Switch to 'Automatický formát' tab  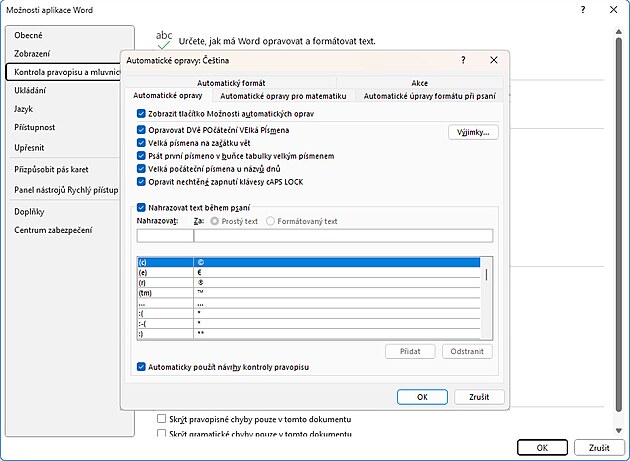pyautogui.click(x=231, y=82)
